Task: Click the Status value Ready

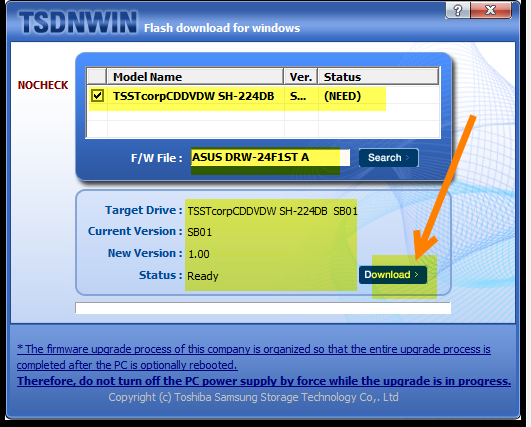Action: click(x=203, y=276)
